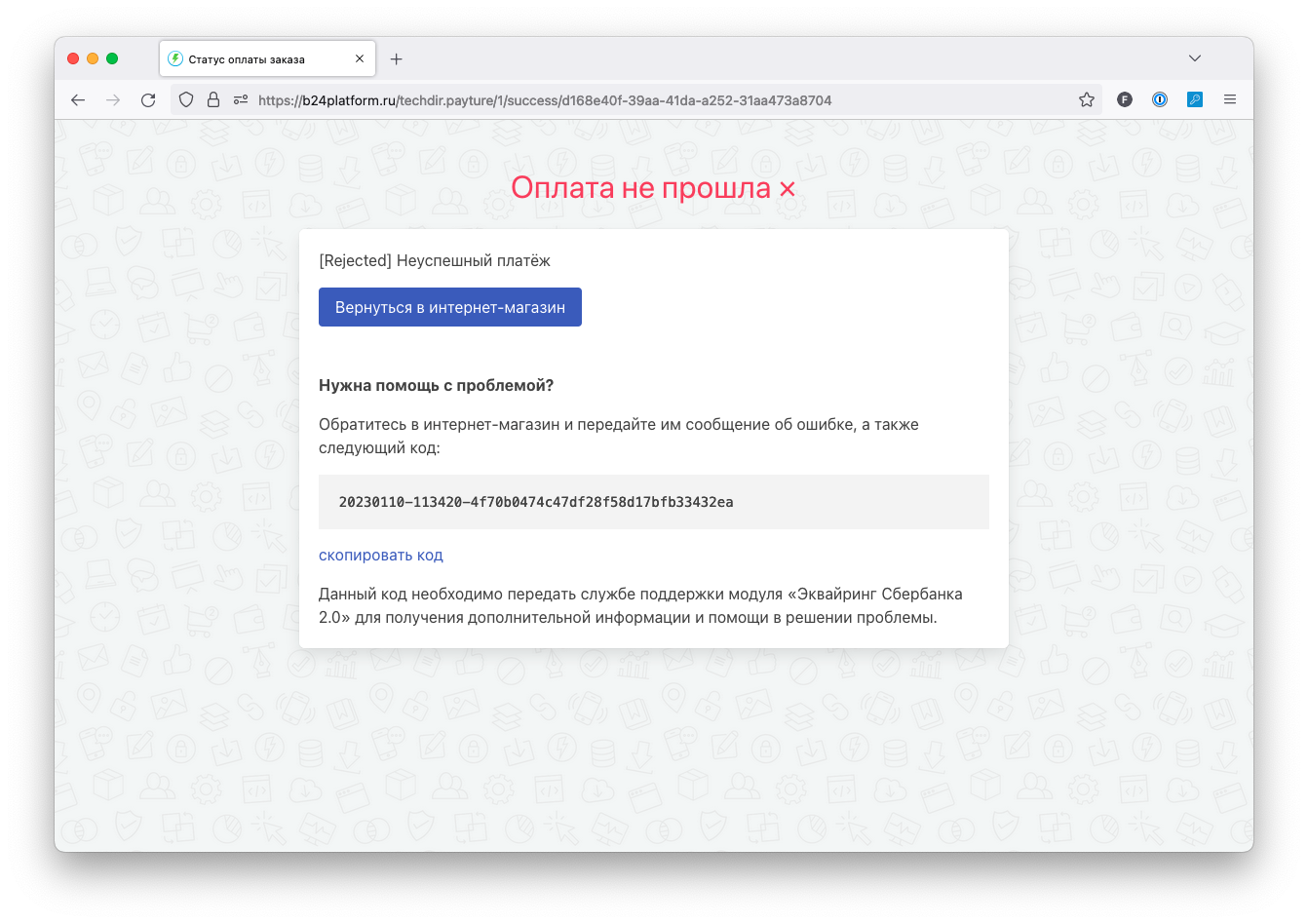Click the green tab favicon
1308x924 pixels.
(x=175, y=58)
